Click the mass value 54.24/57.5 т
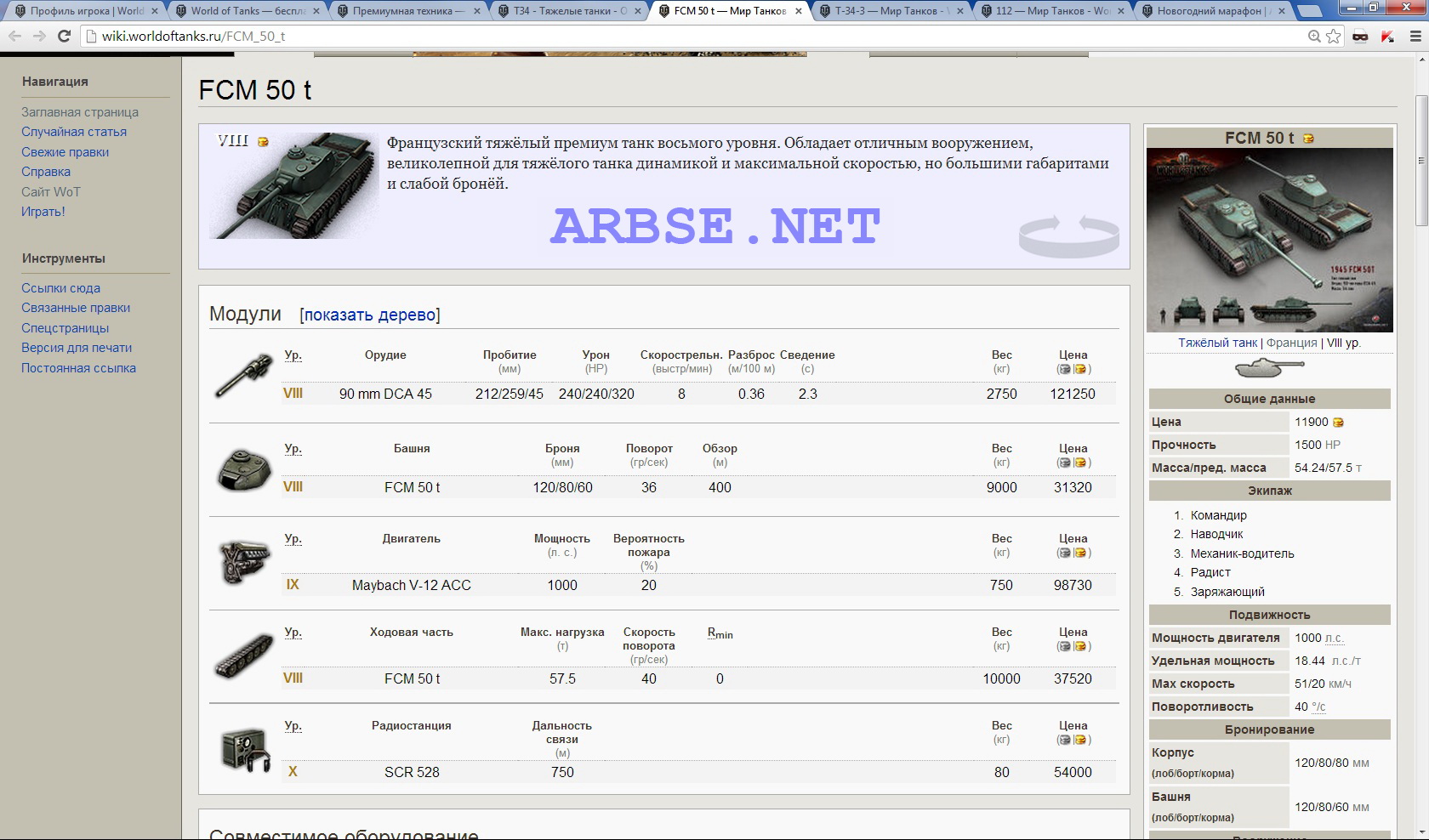The height and width of the screenshot is (840, 1429). pos(1328,468)
